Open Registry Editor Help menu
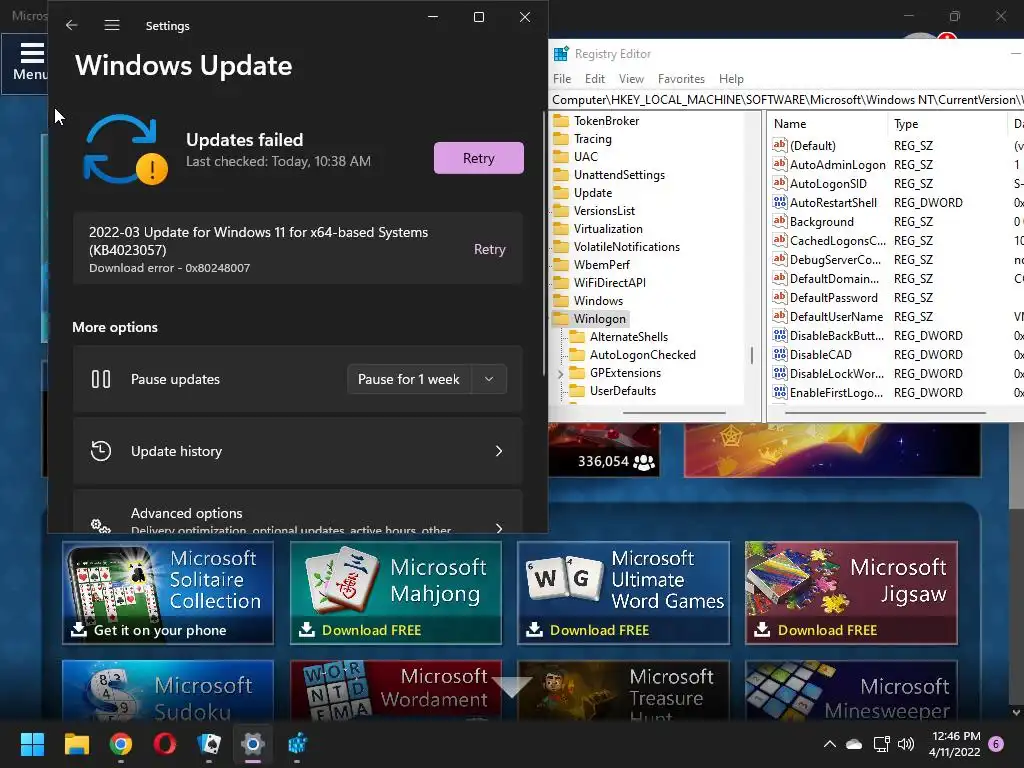The height and width of the screenshot is (768, 1024). click(x=731, y=79)
